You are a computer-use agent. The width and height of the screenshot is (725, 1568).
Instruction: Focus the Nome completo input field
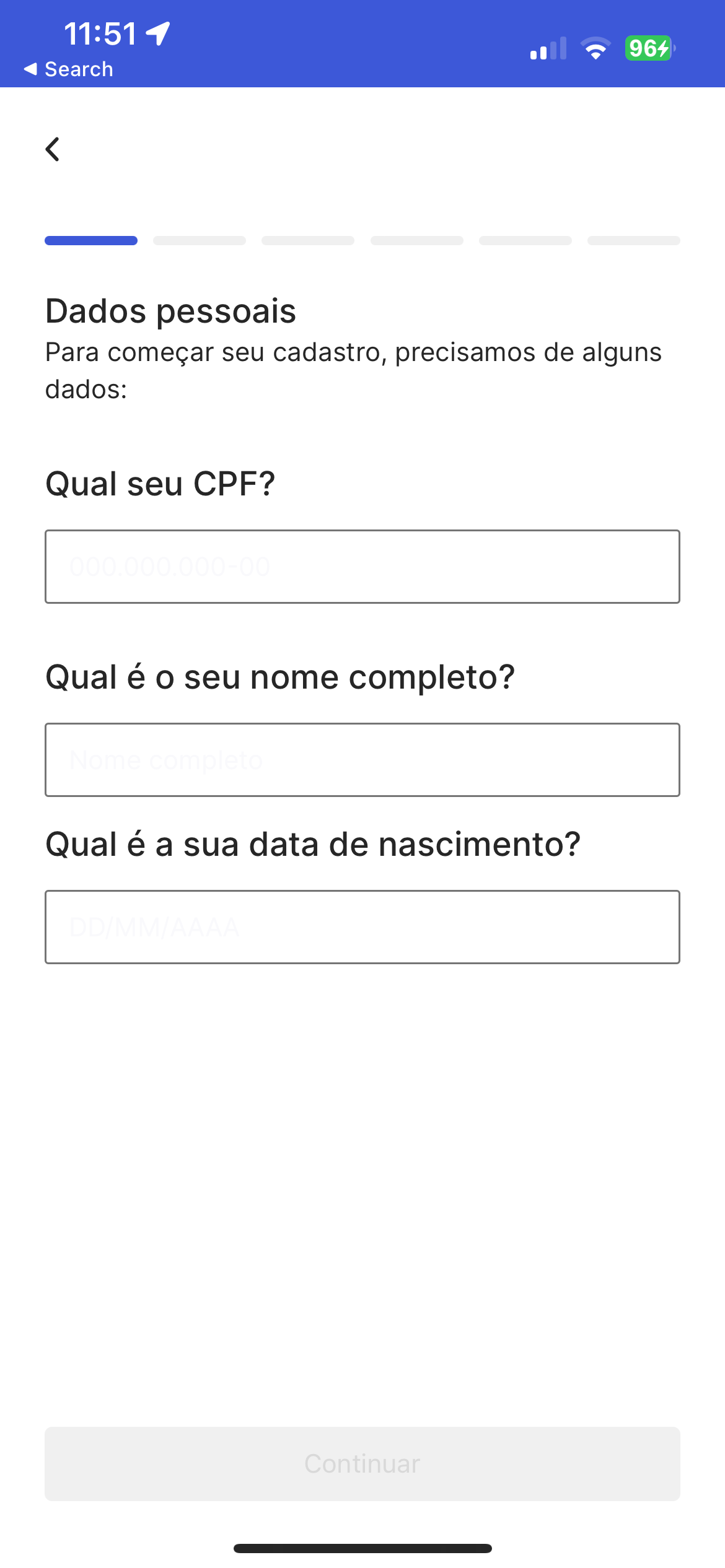coord(362,760)
